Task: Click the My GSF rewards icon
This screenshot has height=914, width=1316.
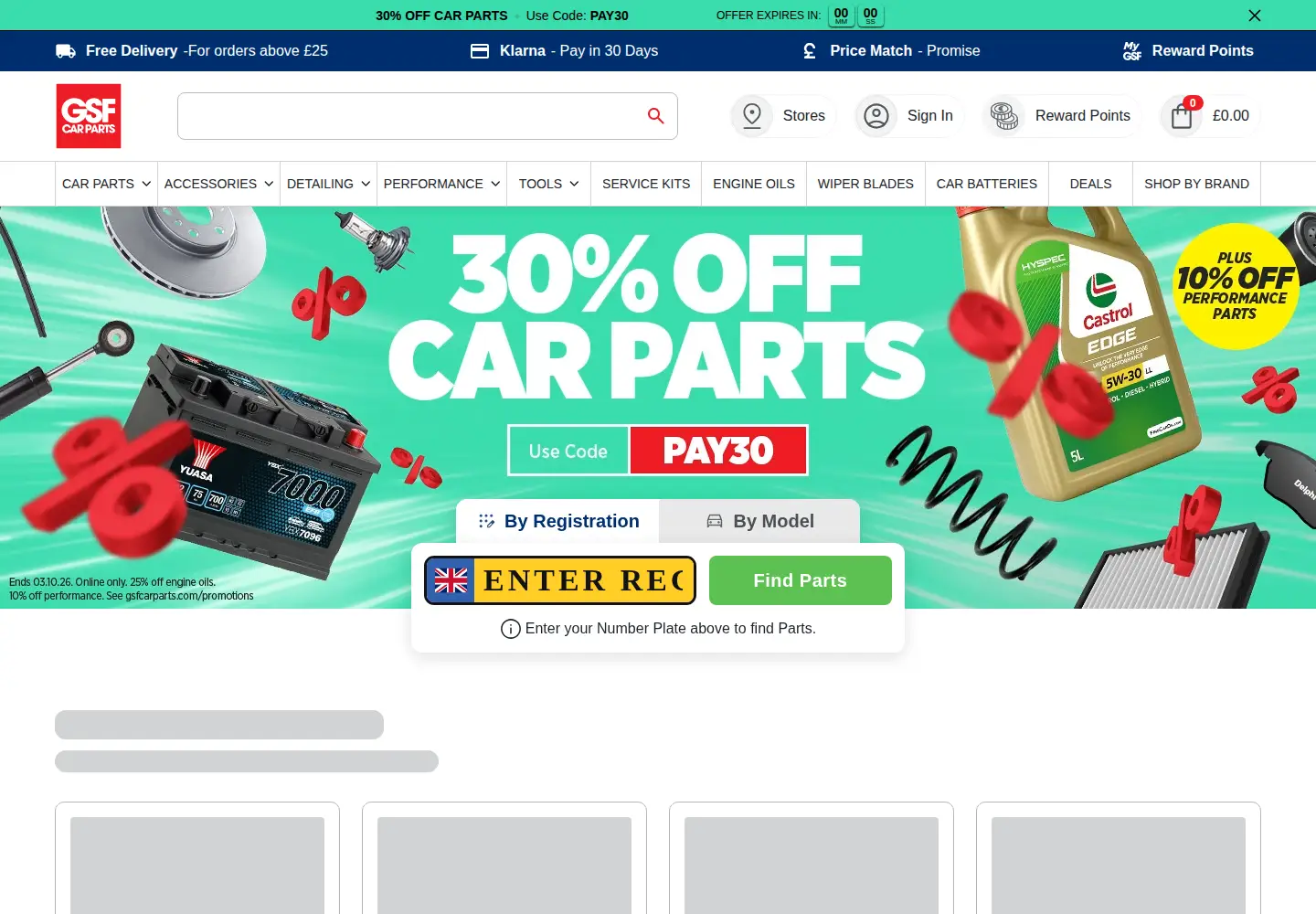Action: [1132, 51]
